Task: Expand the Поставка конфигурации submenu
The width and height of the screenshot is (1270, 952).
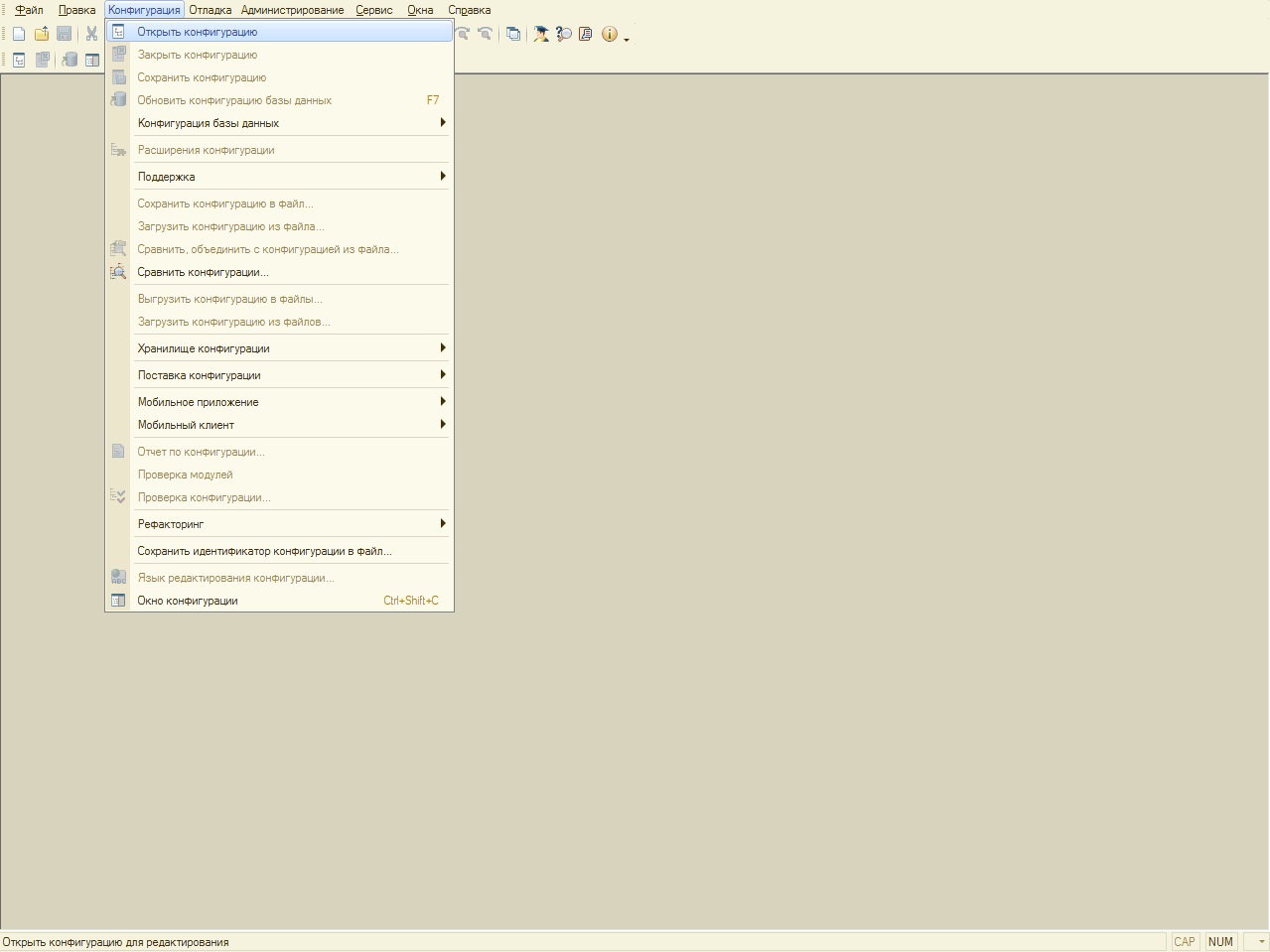Action: click(x=279, y=375)
